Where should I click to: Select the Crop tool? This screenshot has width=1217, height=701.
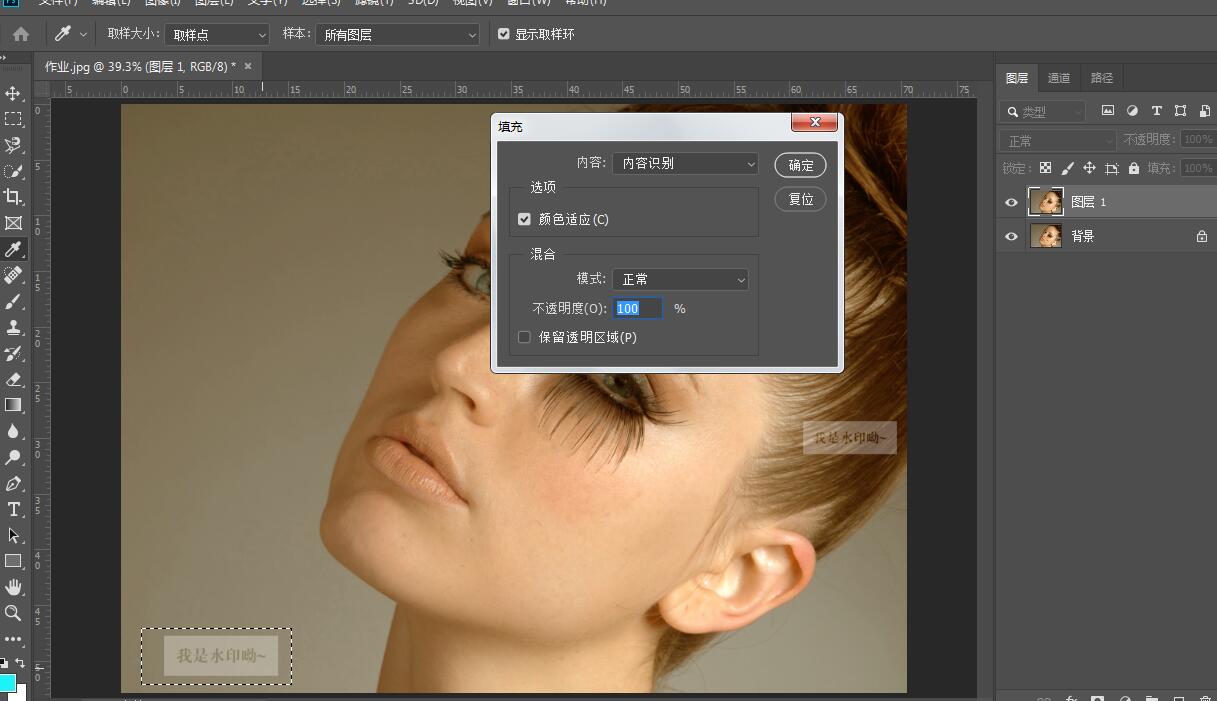click(x=13, y=197)
